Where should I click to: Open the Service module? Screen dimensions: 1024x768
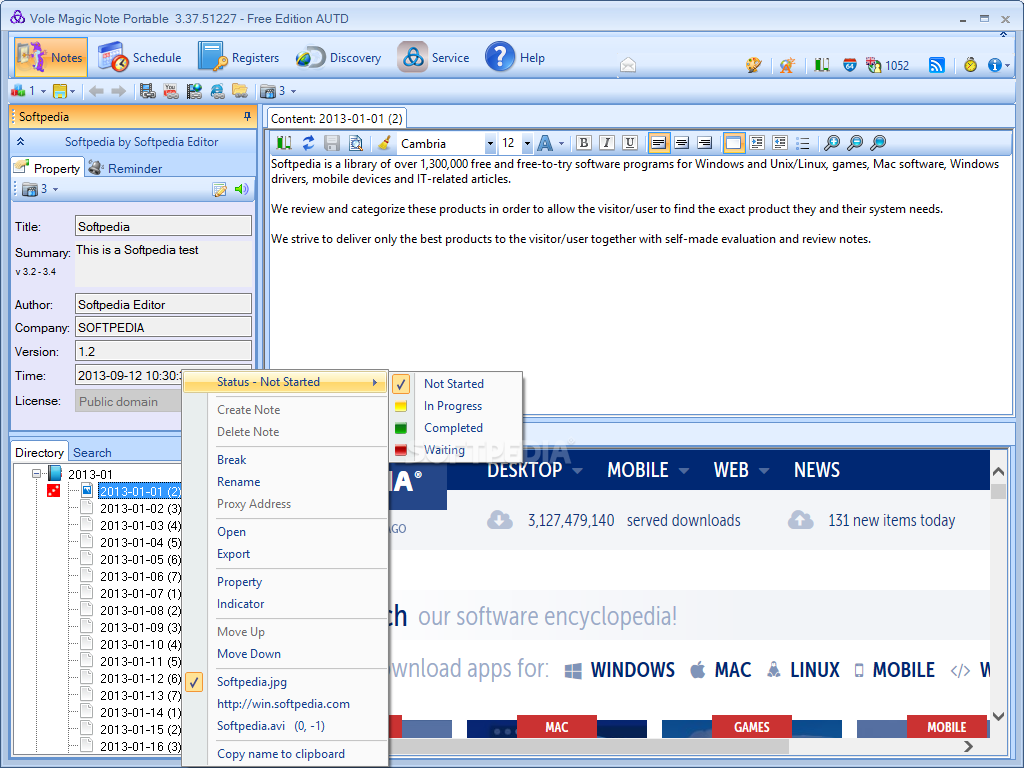pyautogui.click(x=434, y=57)
